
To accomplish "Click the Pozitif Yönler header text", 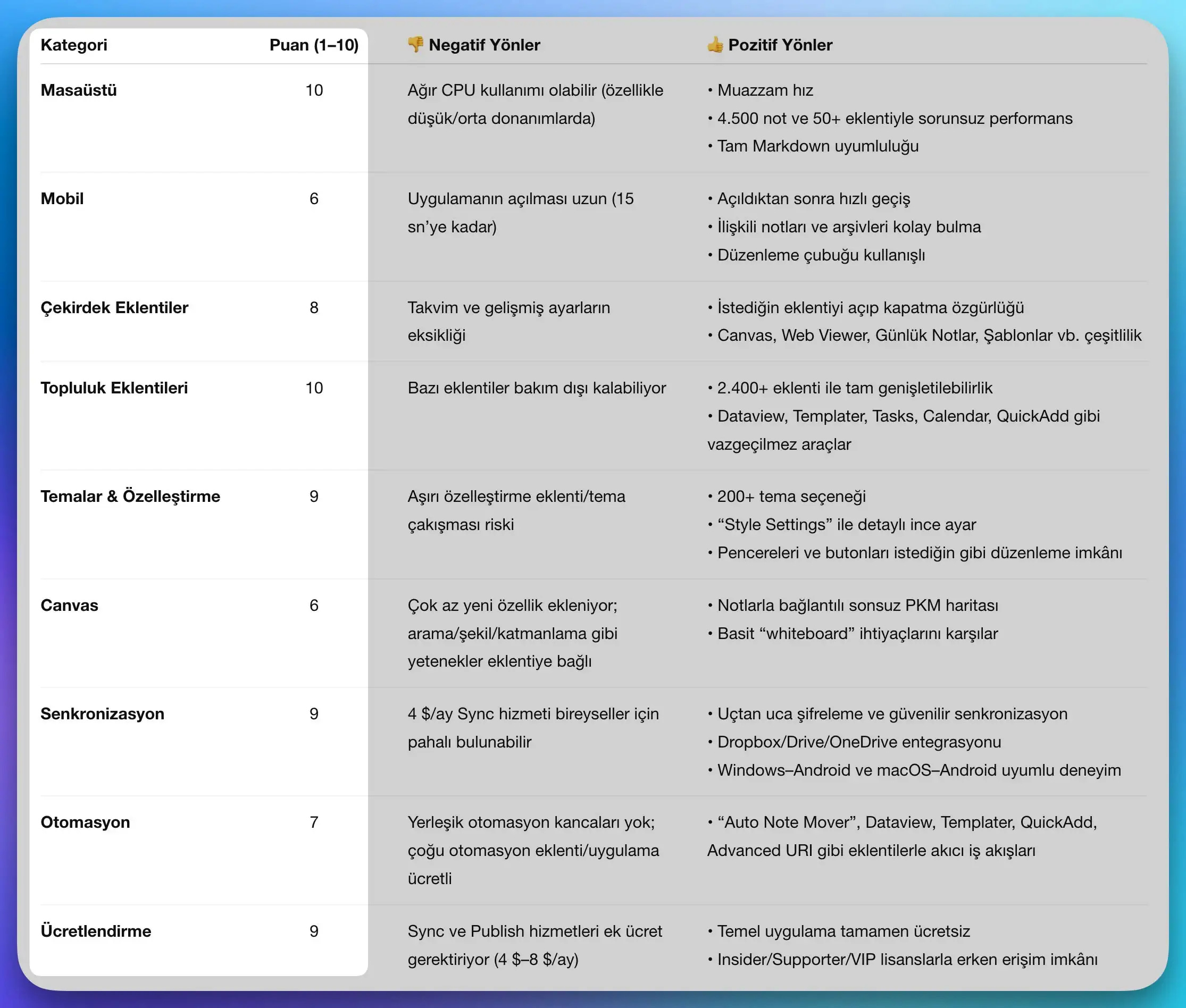I will pyautogui.click(x=780, y=45).
